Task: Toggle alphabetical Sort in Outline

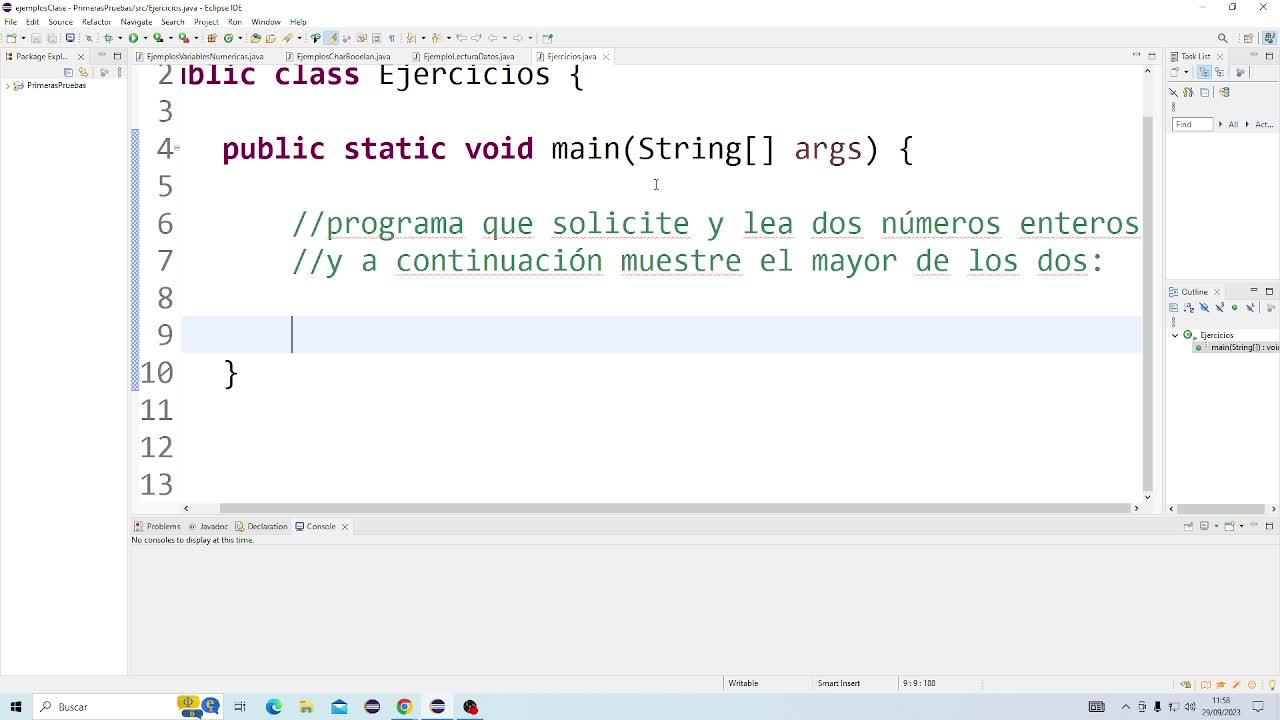Action: [x=1189, y=307]
